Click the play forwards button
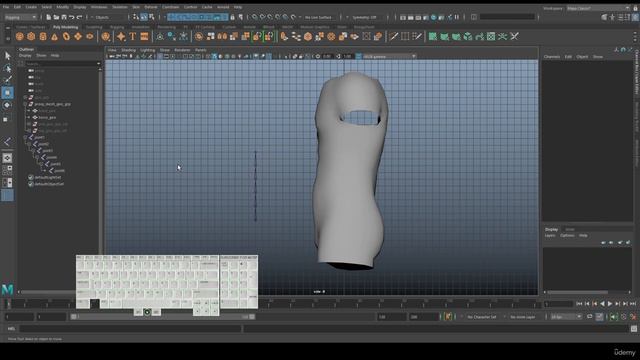Image resolution: width=640 pixels, height=360 pixels. pos(610,304)
